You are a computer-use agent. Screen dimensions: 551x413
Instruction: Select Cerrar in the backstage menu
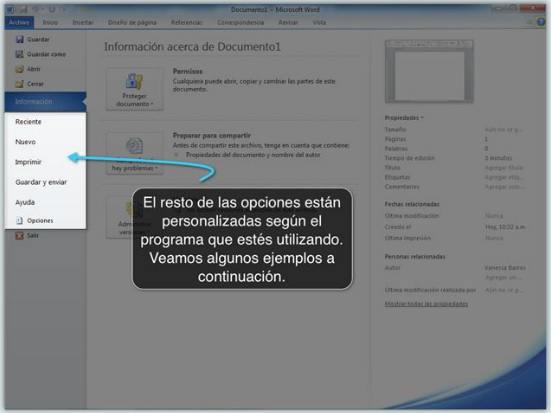pyautogui.click(x=30, y=84)
